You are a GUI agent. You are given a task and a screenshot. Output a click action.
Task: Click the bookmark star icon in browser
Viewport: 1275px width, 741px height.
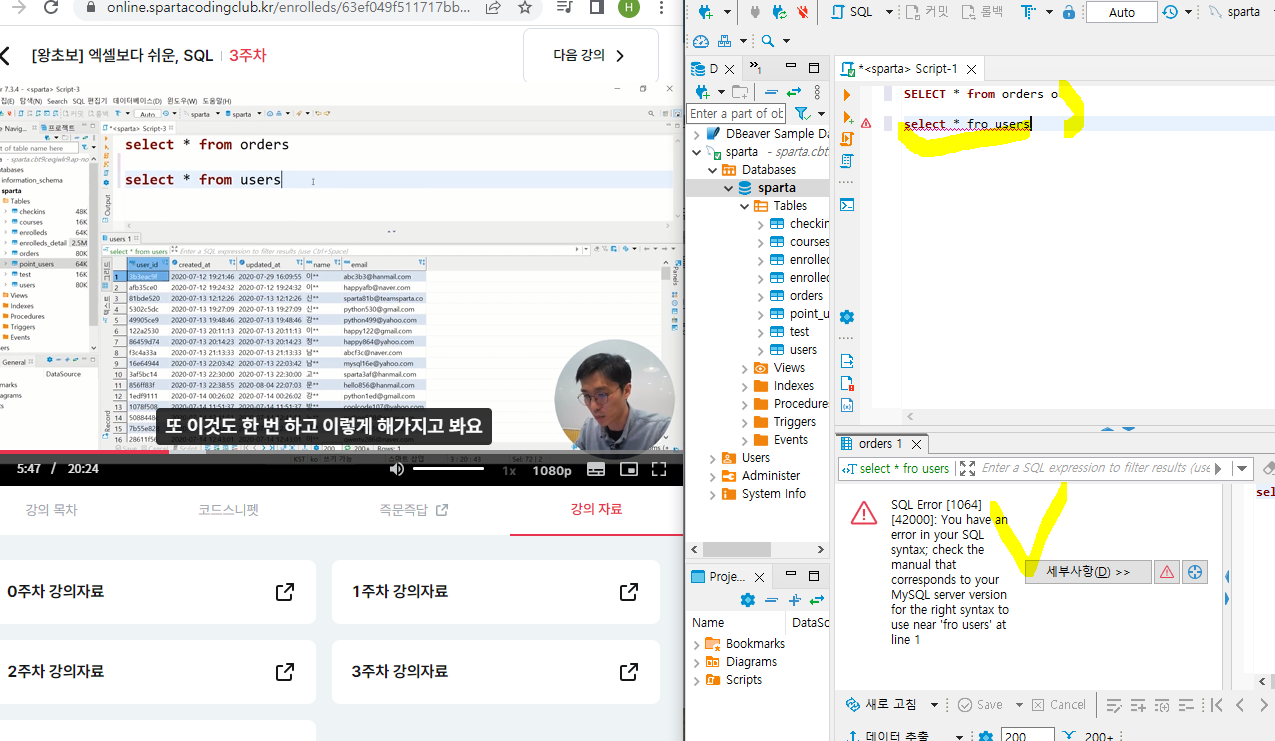(x=525, y=8)
